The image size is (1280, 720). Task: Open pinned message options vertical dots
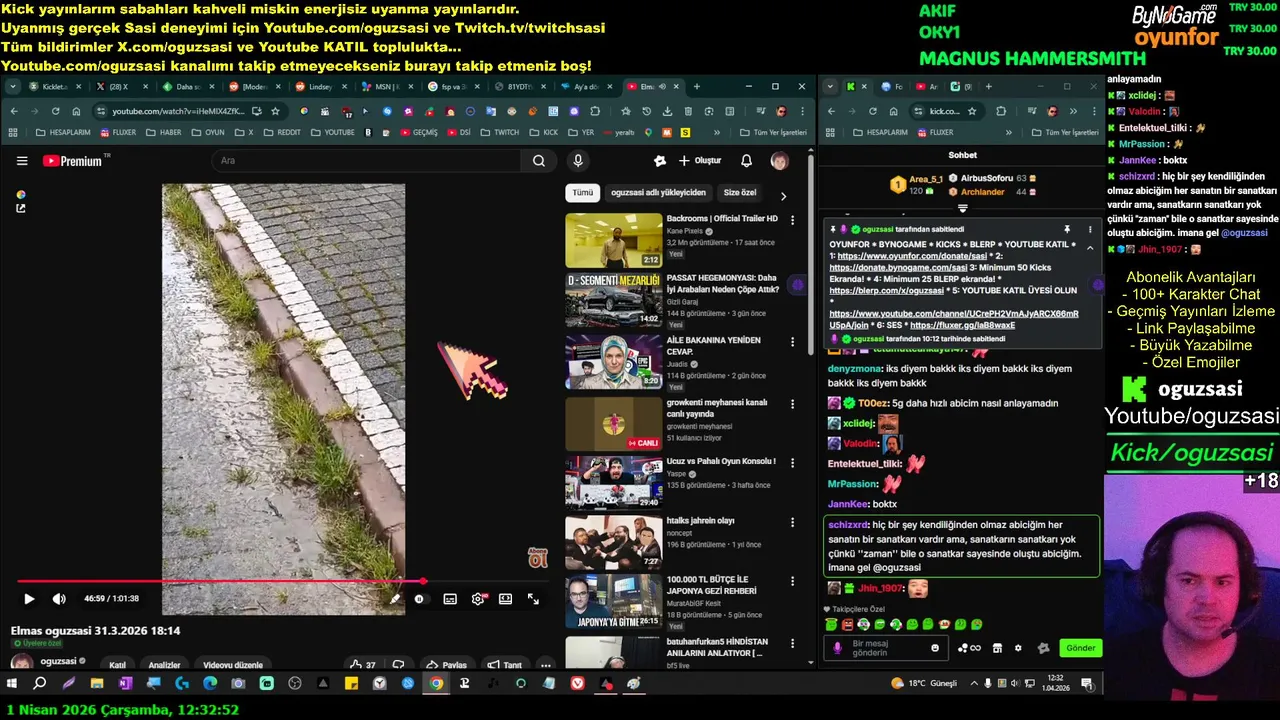tap(1090, 230)
